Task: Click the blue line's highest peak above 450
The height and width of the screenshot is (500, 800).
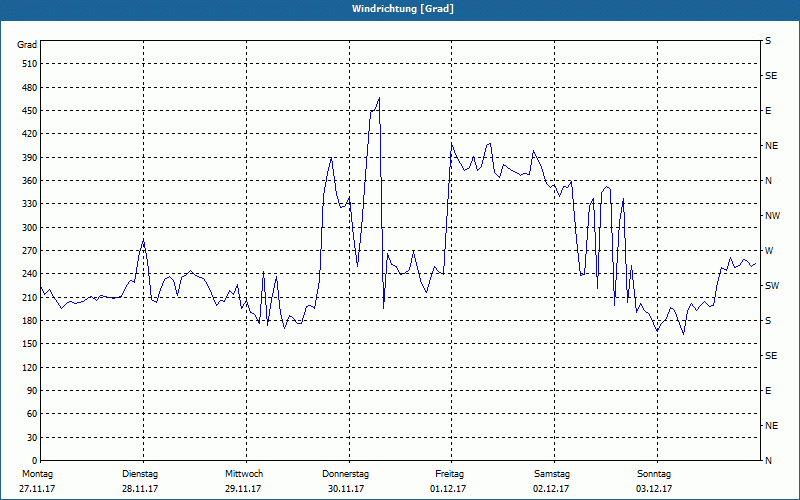Action: pyautogui.click(x=379, y=98)
